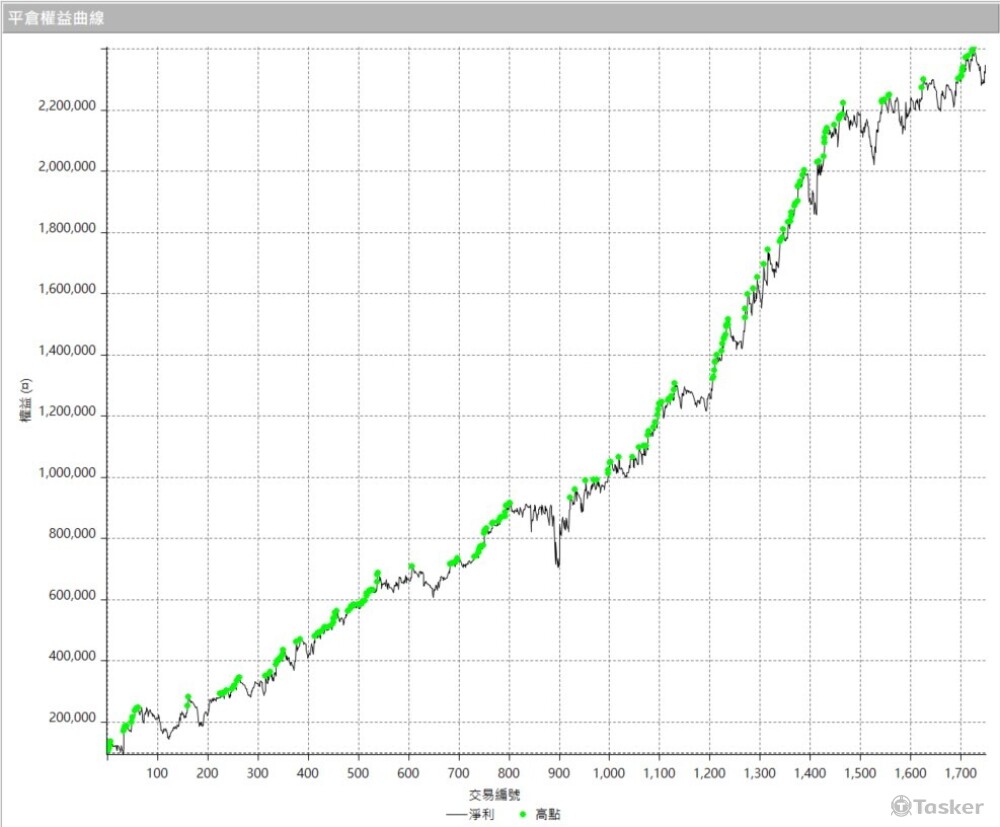Click the 1,000 tick label on the x-axis
This screenshot has height=827, width=1000.
coord(609,773)
